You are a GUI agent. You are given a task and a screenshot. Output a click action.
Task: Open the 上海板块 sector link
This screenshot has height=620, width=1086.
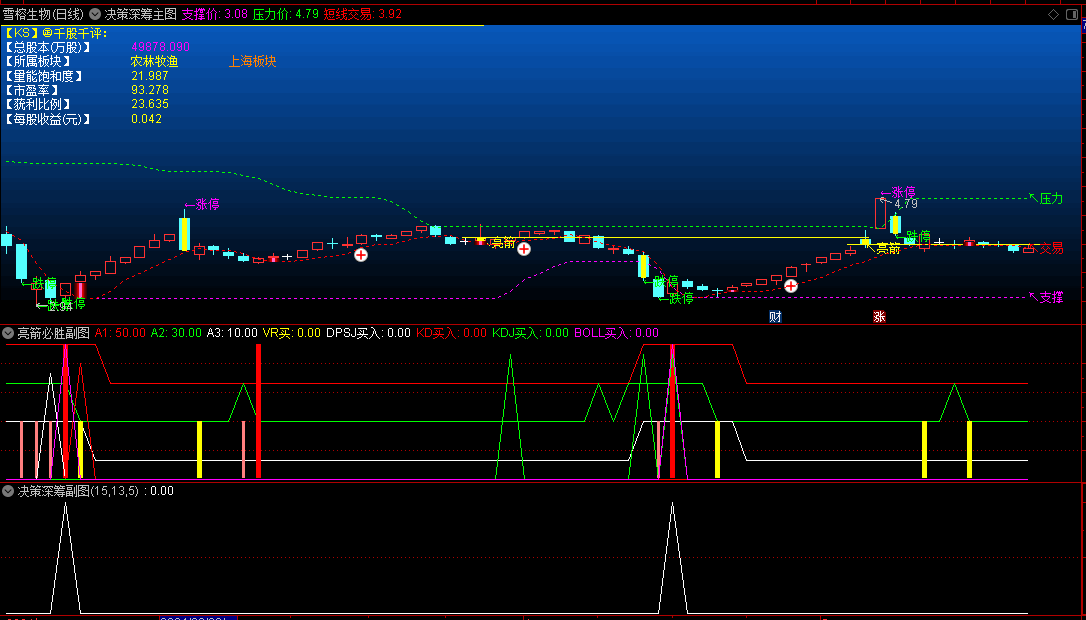pos(252,62)
